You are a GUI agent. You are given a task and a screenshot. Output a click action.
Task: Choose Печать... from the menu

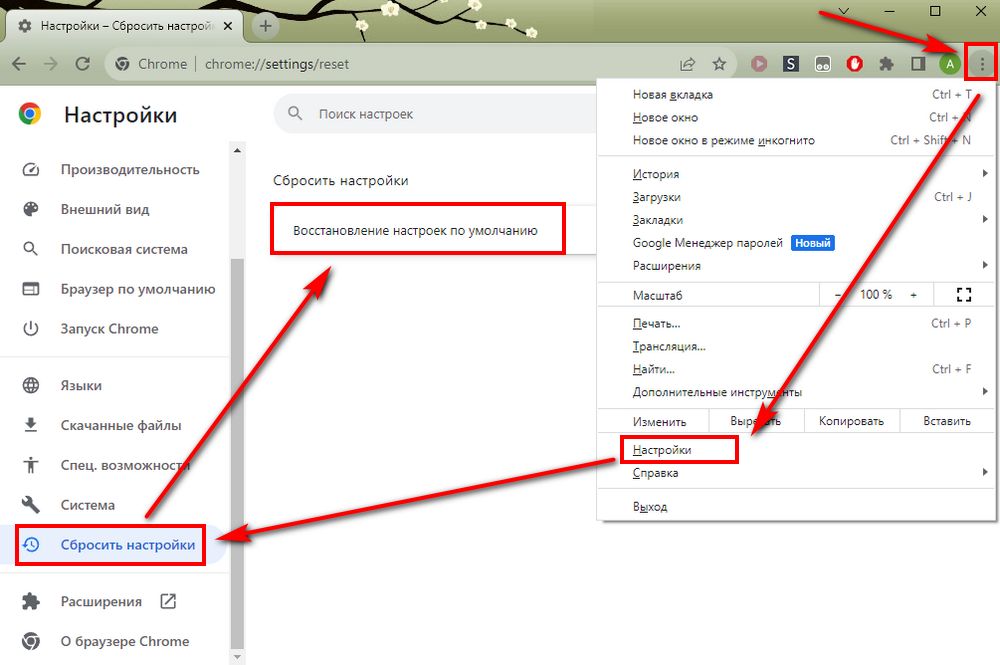point(796,323)
